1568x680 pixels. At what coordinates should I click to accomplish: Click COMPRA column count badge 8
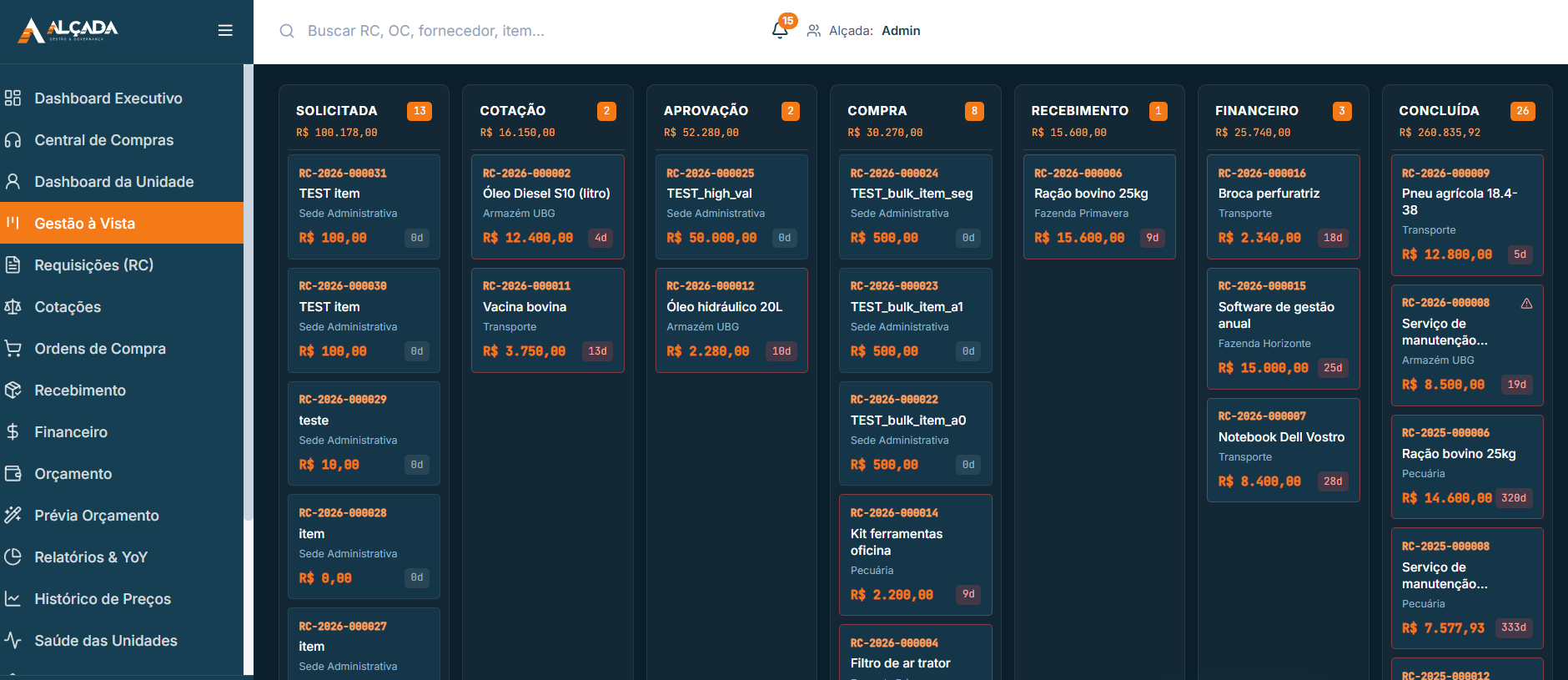click(974, 111)
